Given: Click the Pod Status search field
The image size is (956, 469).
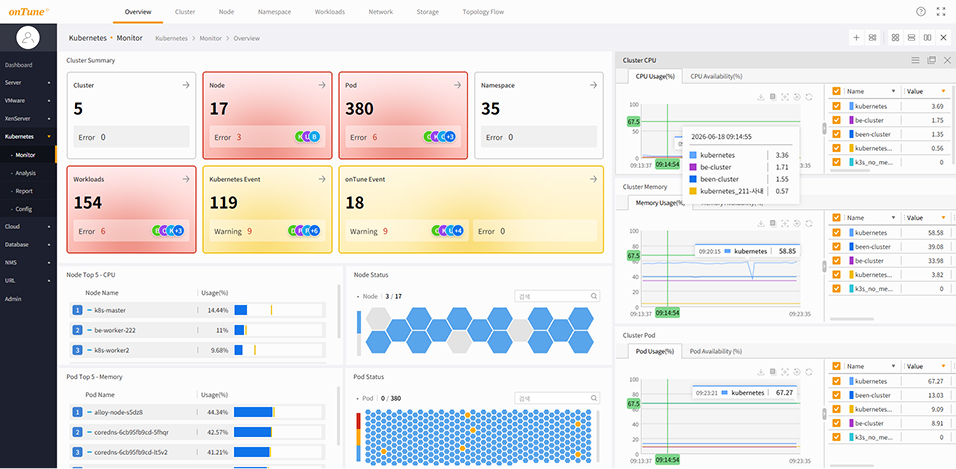Looking at the screenshot, I should point(557,398).
